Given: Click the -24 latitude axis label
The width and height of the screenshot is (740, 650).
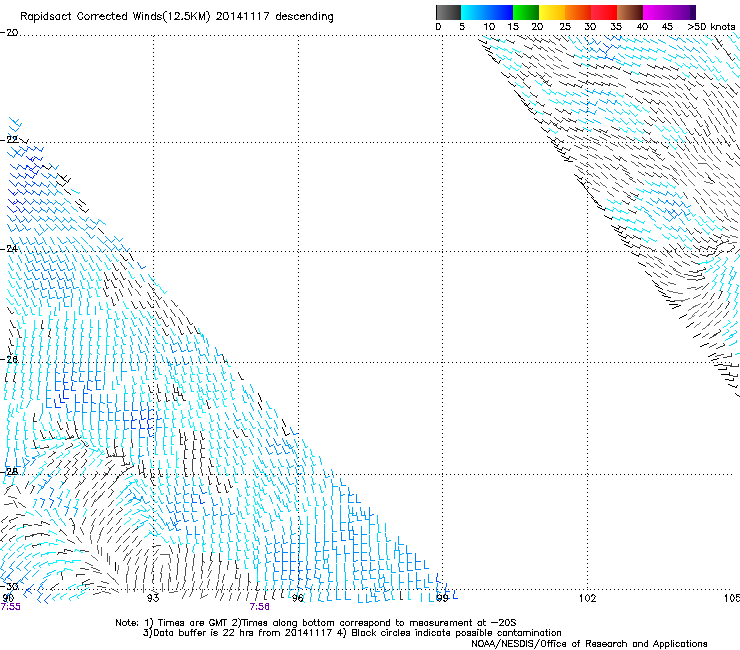Looking at the screenshot, I should point(9,248).
